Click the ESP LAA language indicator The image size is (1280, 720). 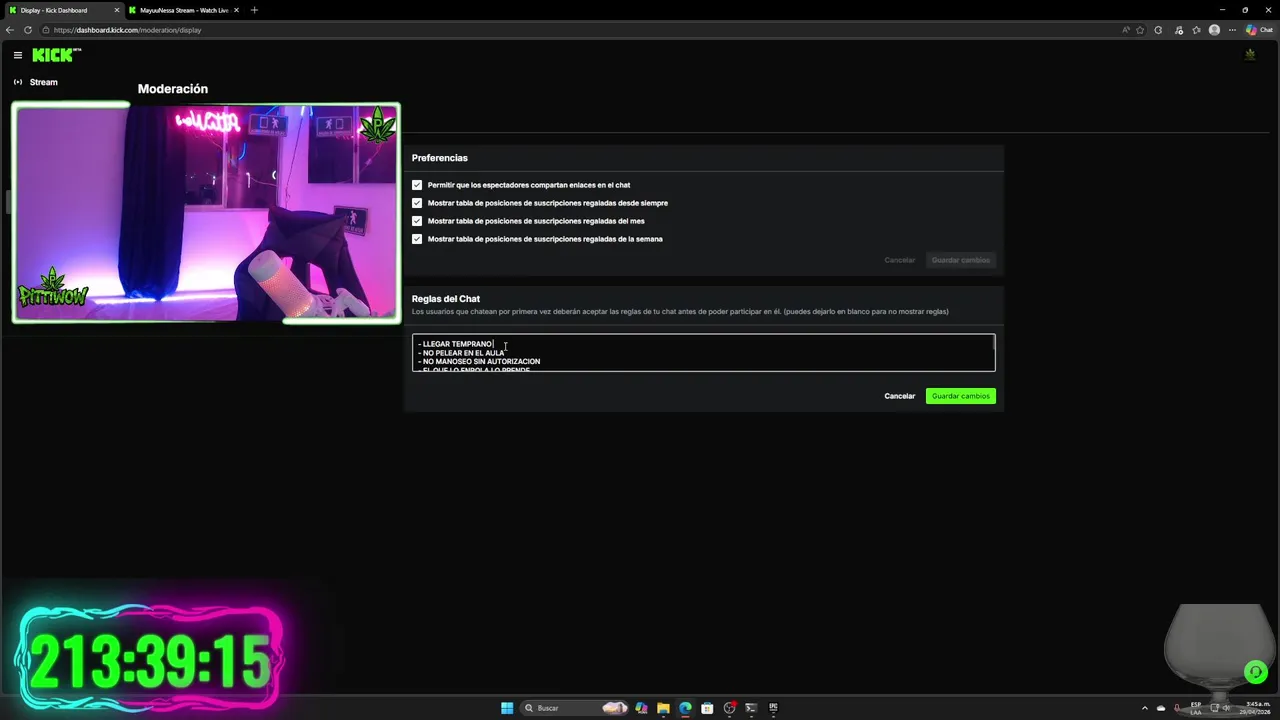[1195, 708]
